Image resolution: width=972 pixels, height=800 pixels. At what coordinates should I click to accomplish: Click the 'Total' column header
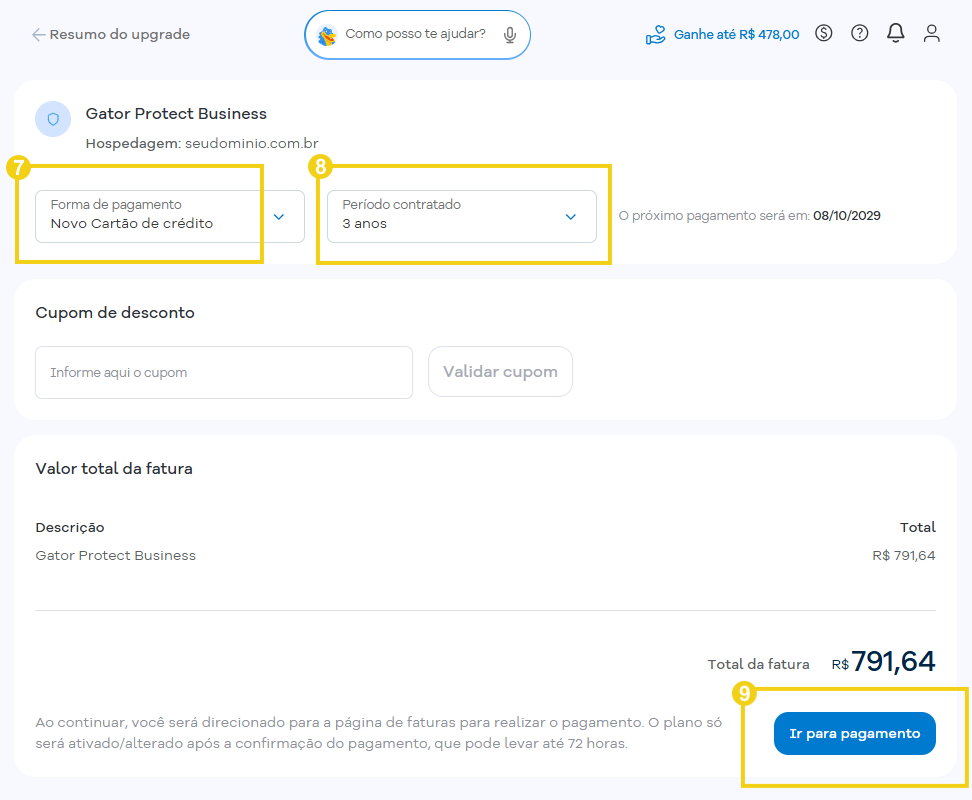[x=917, y=527]
